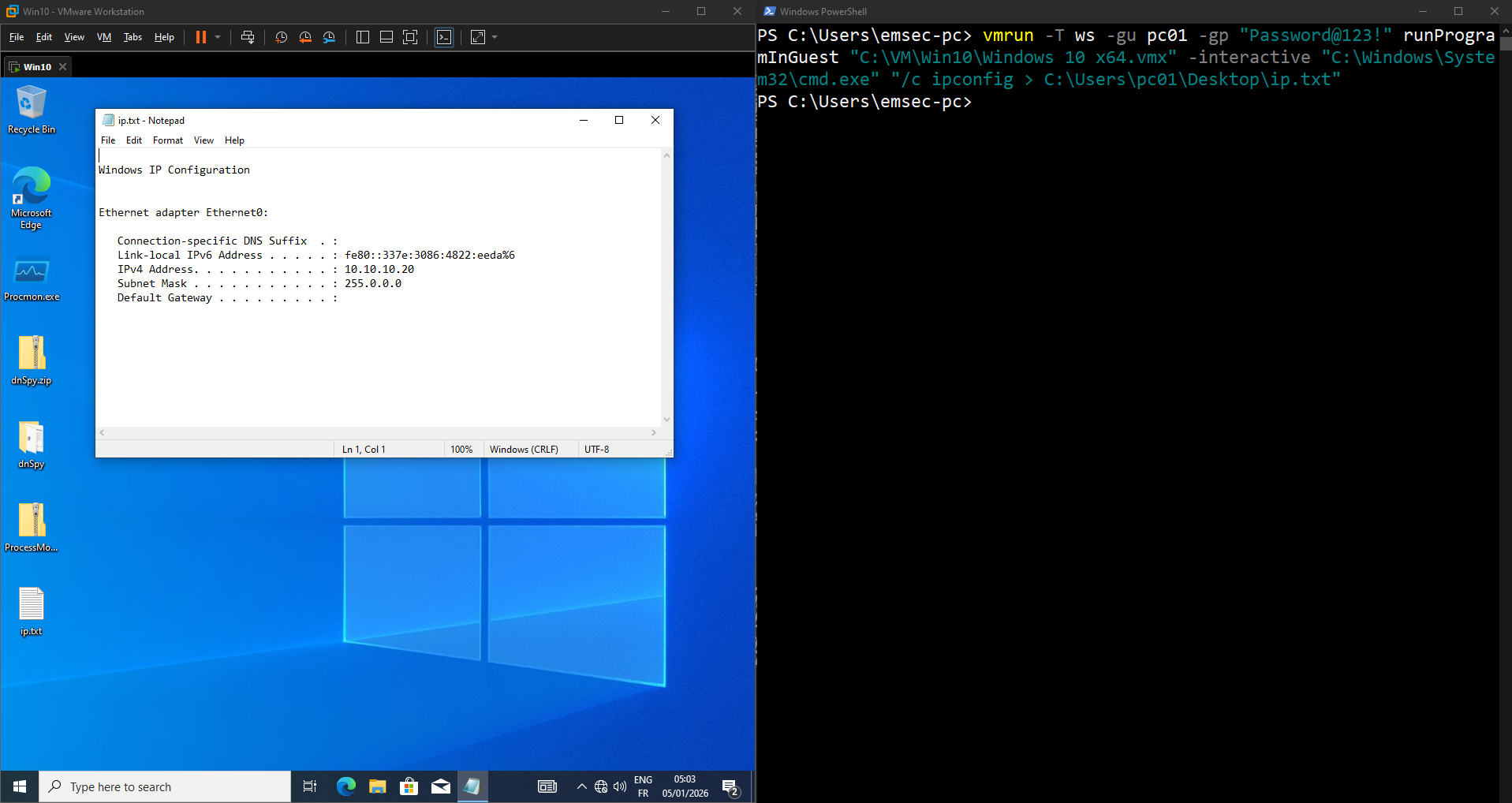Click the Windows search box

click(163, 786)
